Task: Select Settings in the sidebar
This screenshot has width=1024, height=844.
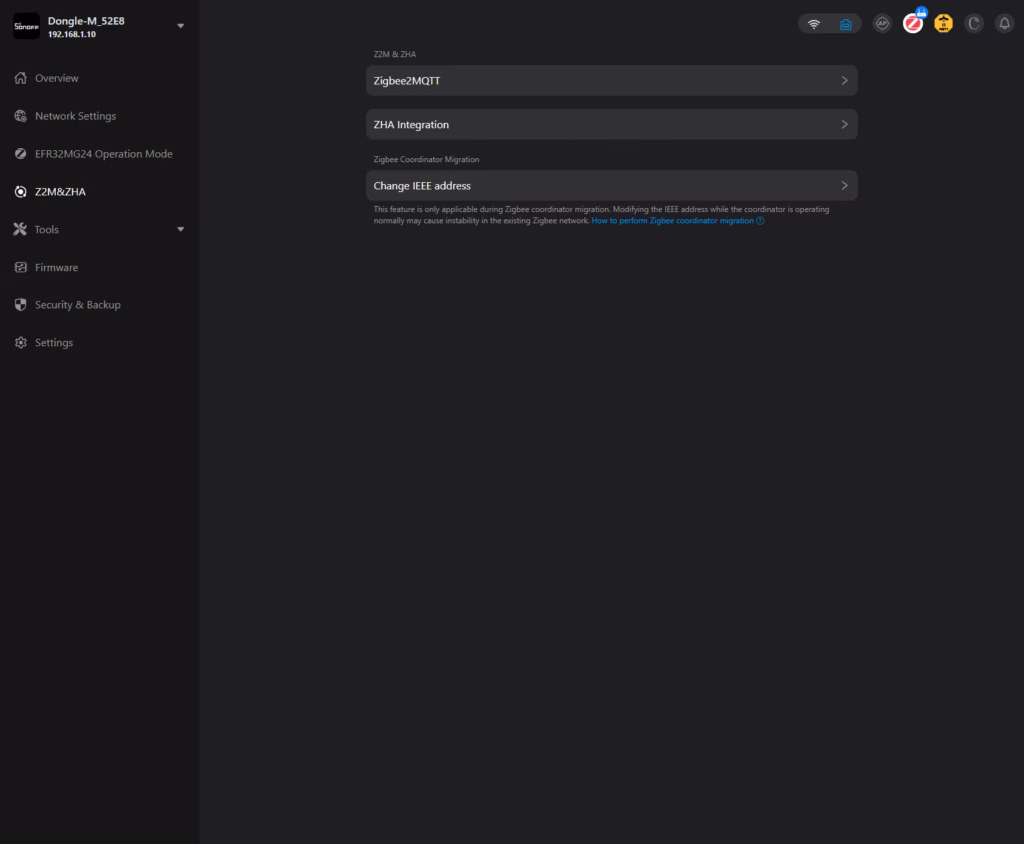Action: pos(54,343)
